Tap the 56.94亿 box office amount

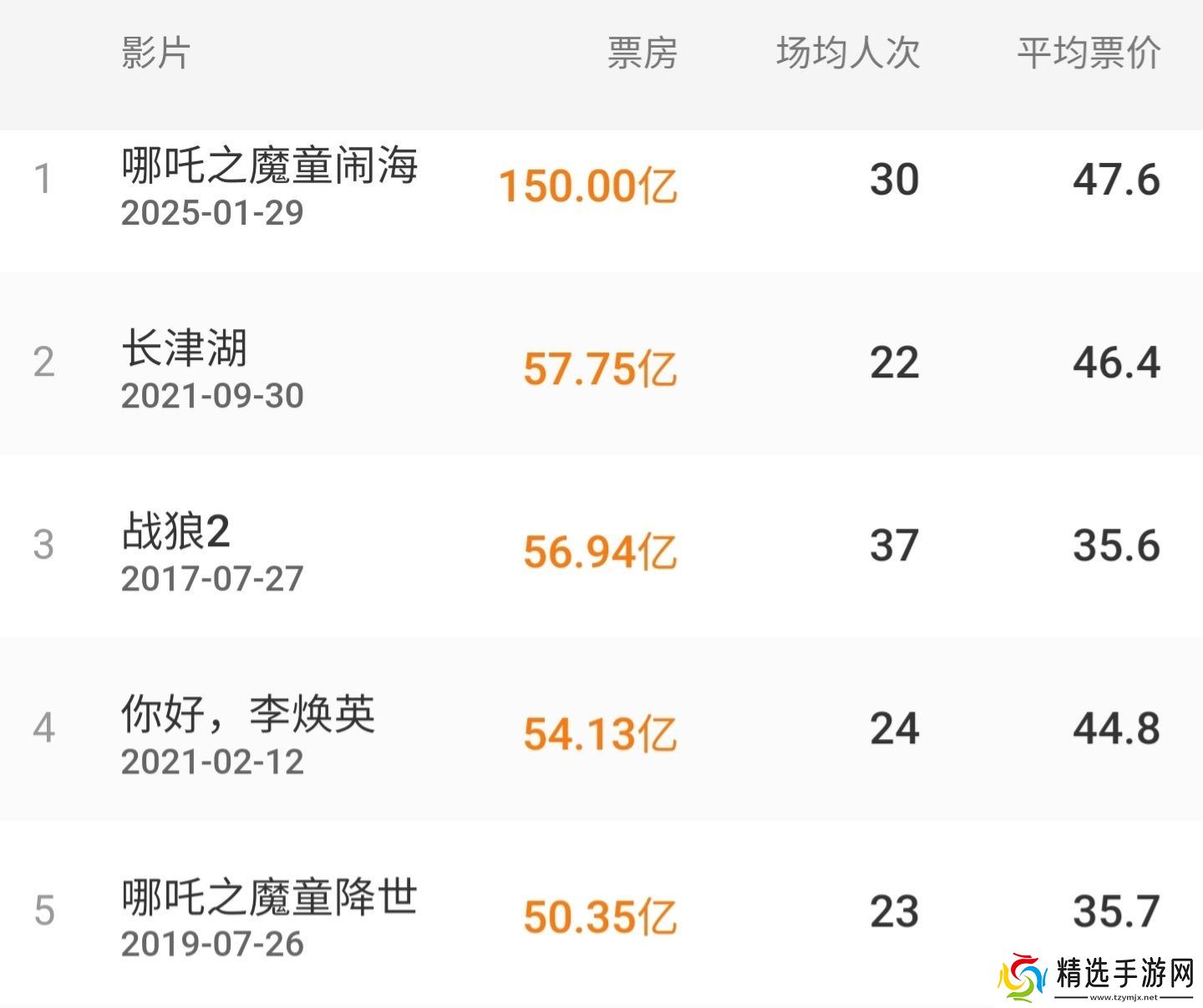[x=600, y=551]
